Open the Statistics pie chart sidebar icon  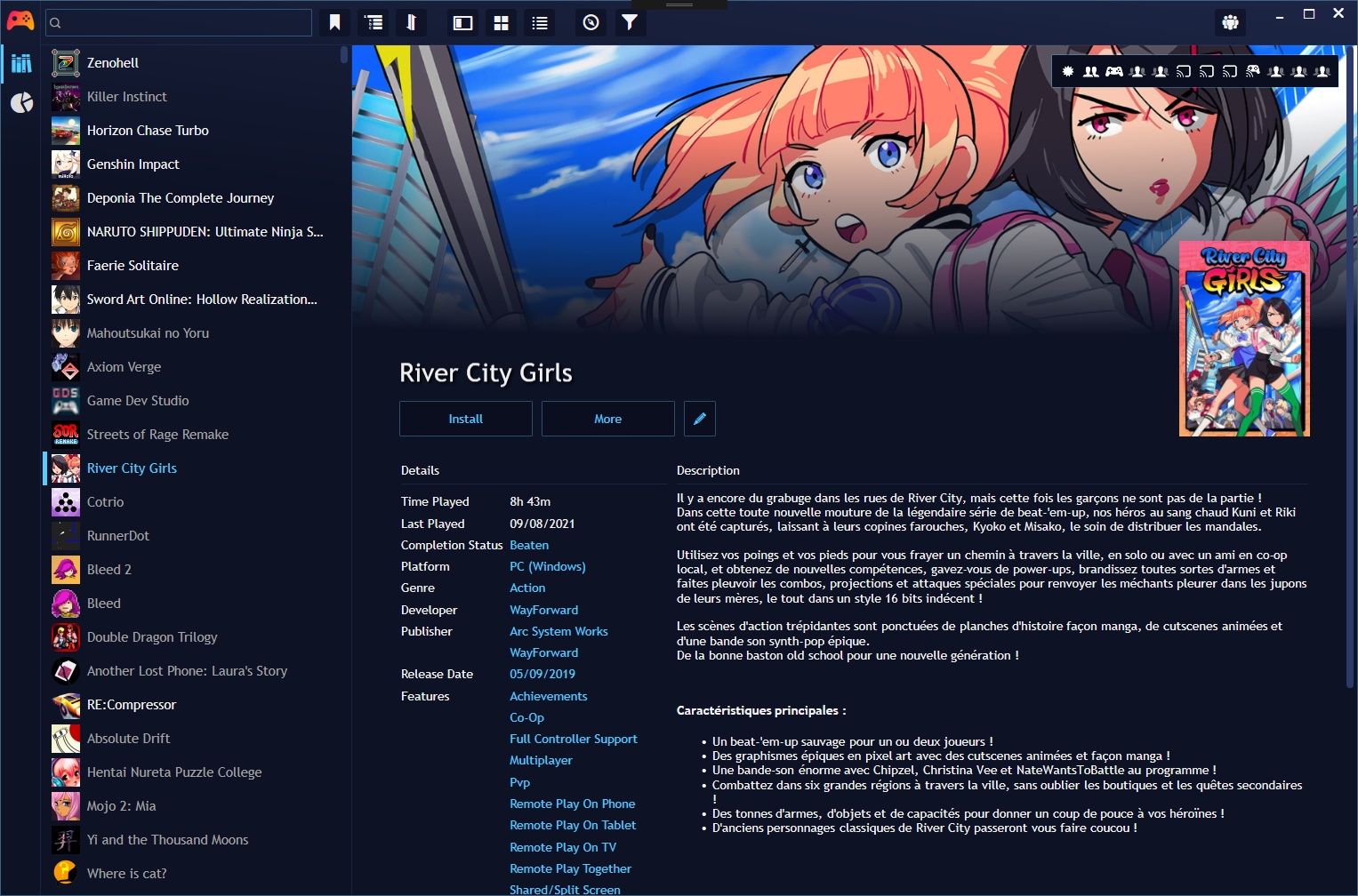pos(21,102)
